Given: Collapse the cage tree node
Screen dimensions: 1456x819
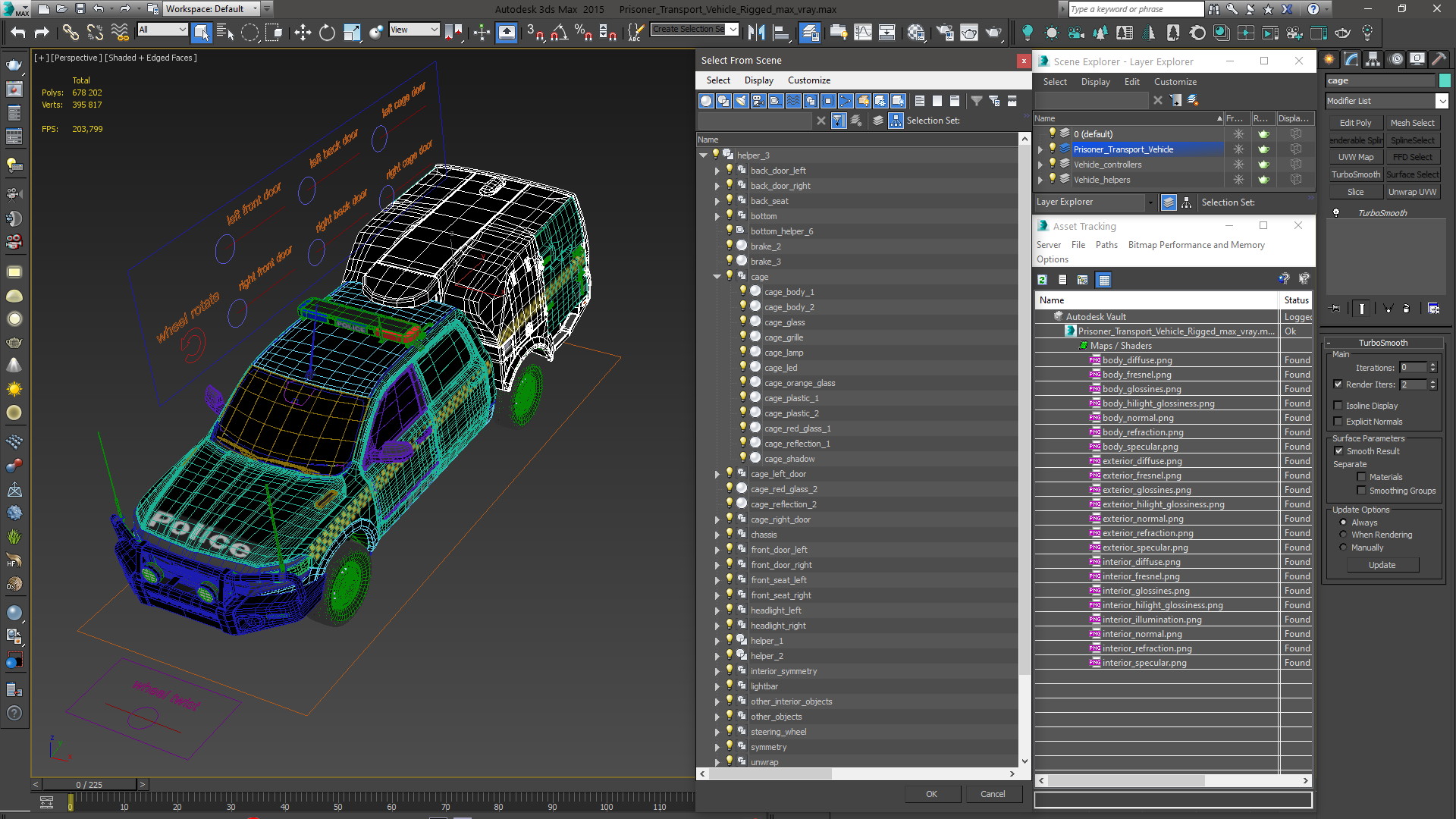Looking at the screenshot, I should click(717, 277).
